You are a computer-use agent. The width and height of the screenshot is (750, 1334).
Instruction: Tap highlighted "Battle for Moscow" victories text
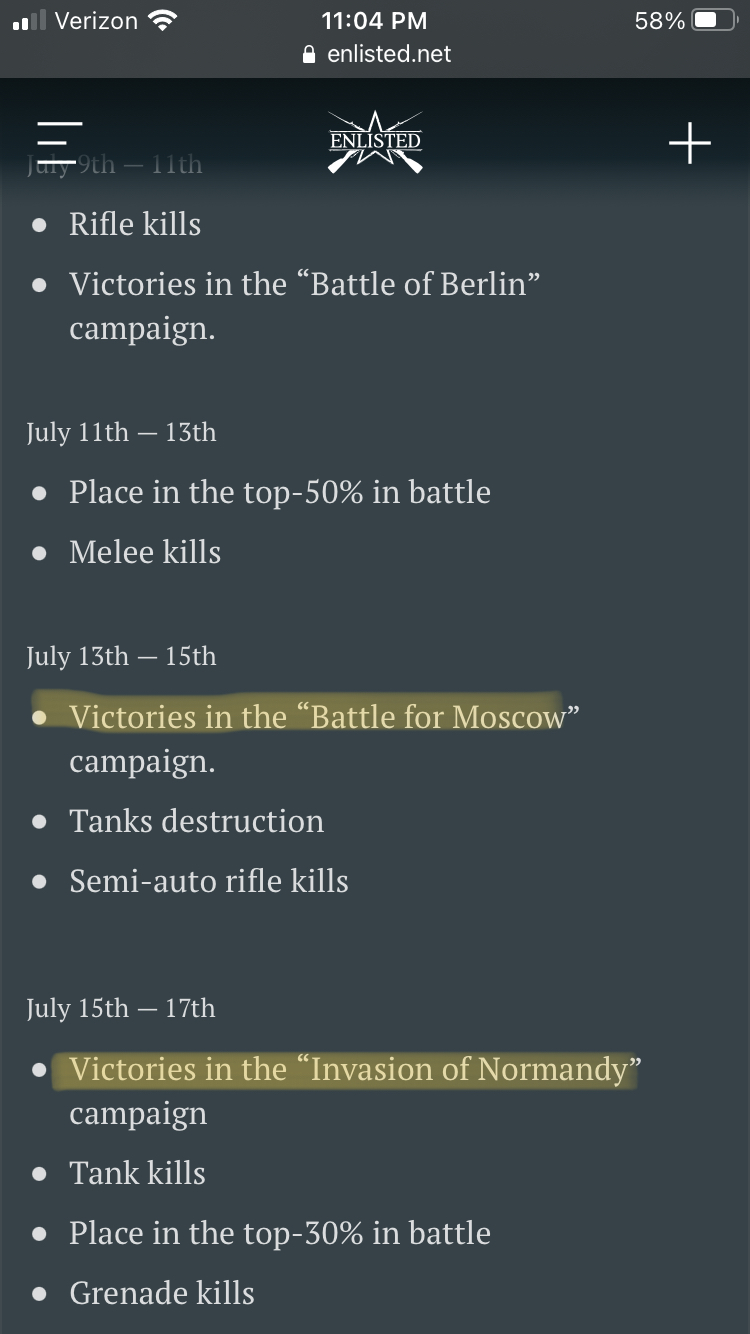316,717
